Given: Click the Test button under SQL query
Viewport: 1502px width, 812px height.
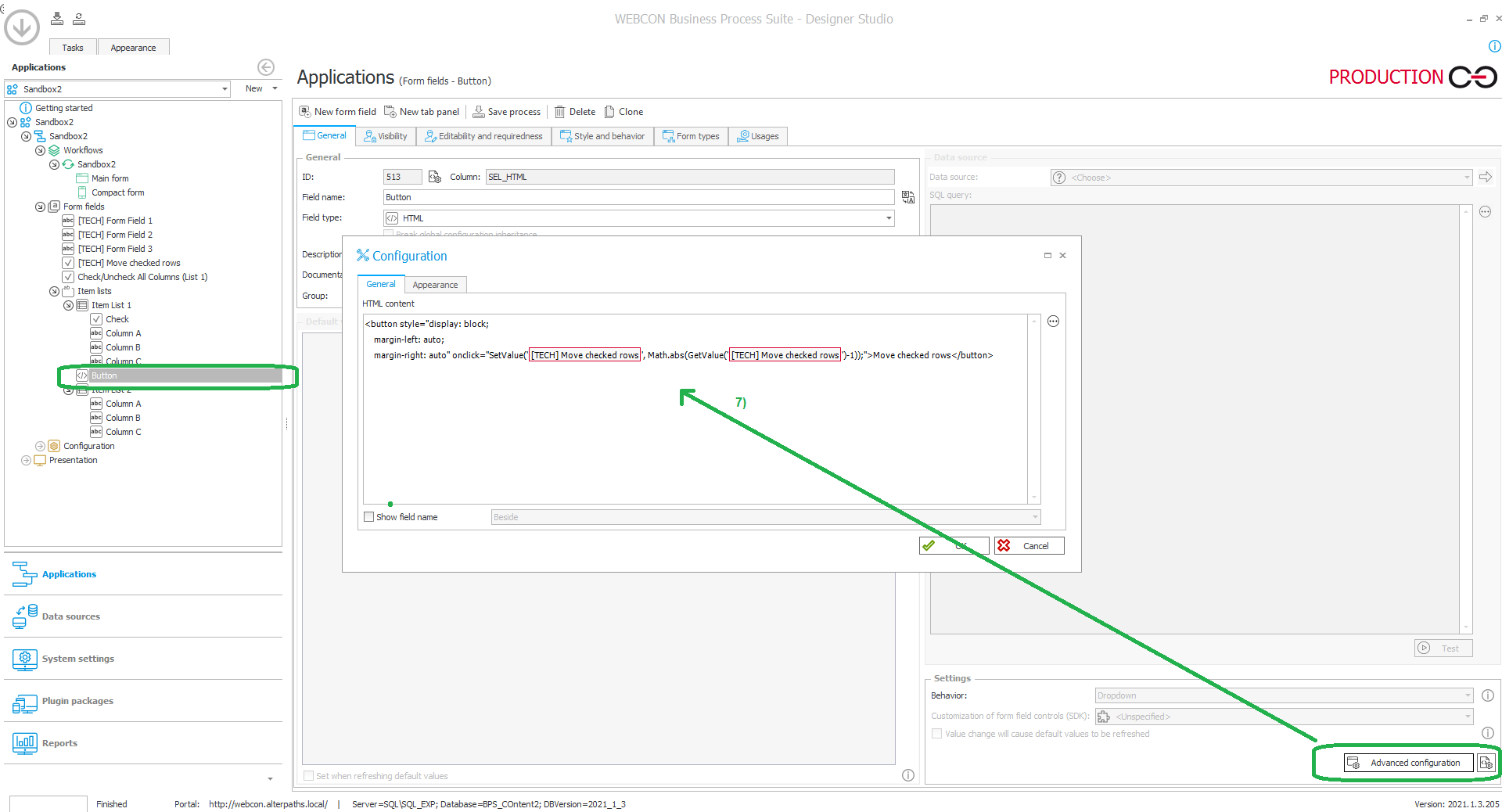Looking at the screenshot, I should [1443, 648].
